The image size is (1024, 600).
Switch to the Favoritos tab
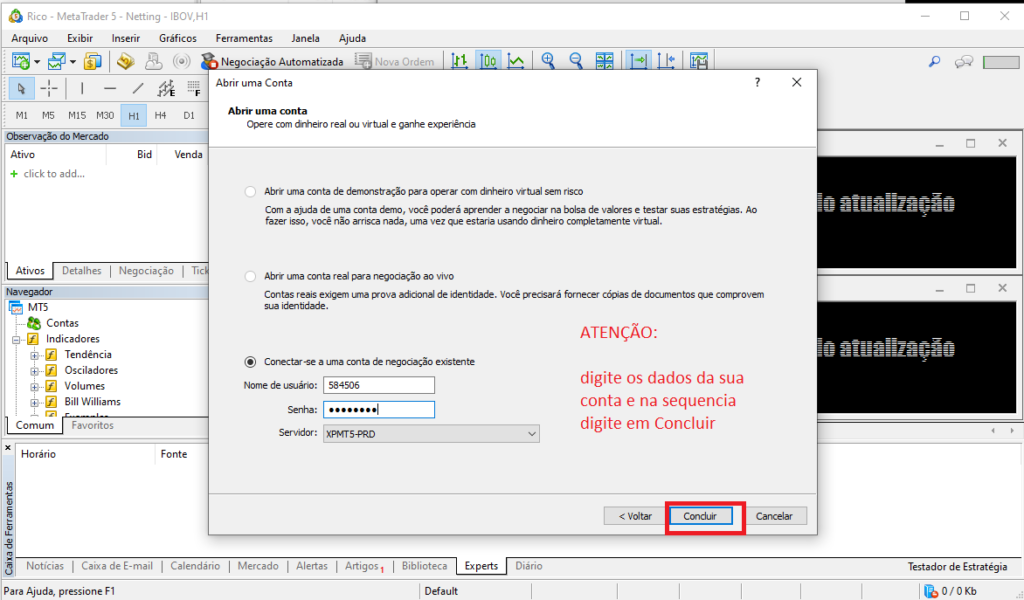click(92, 425)
